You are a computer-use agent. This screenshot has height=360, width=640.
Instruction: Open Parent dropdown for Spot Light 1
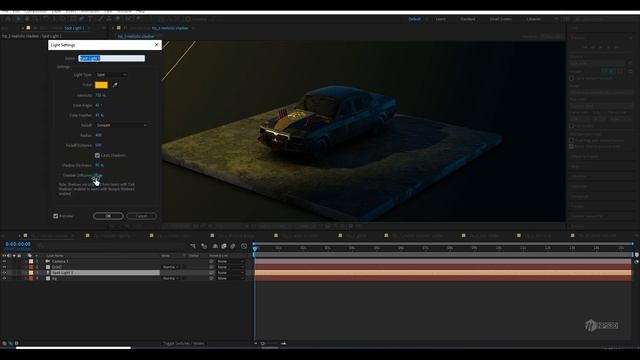[230, 273]
